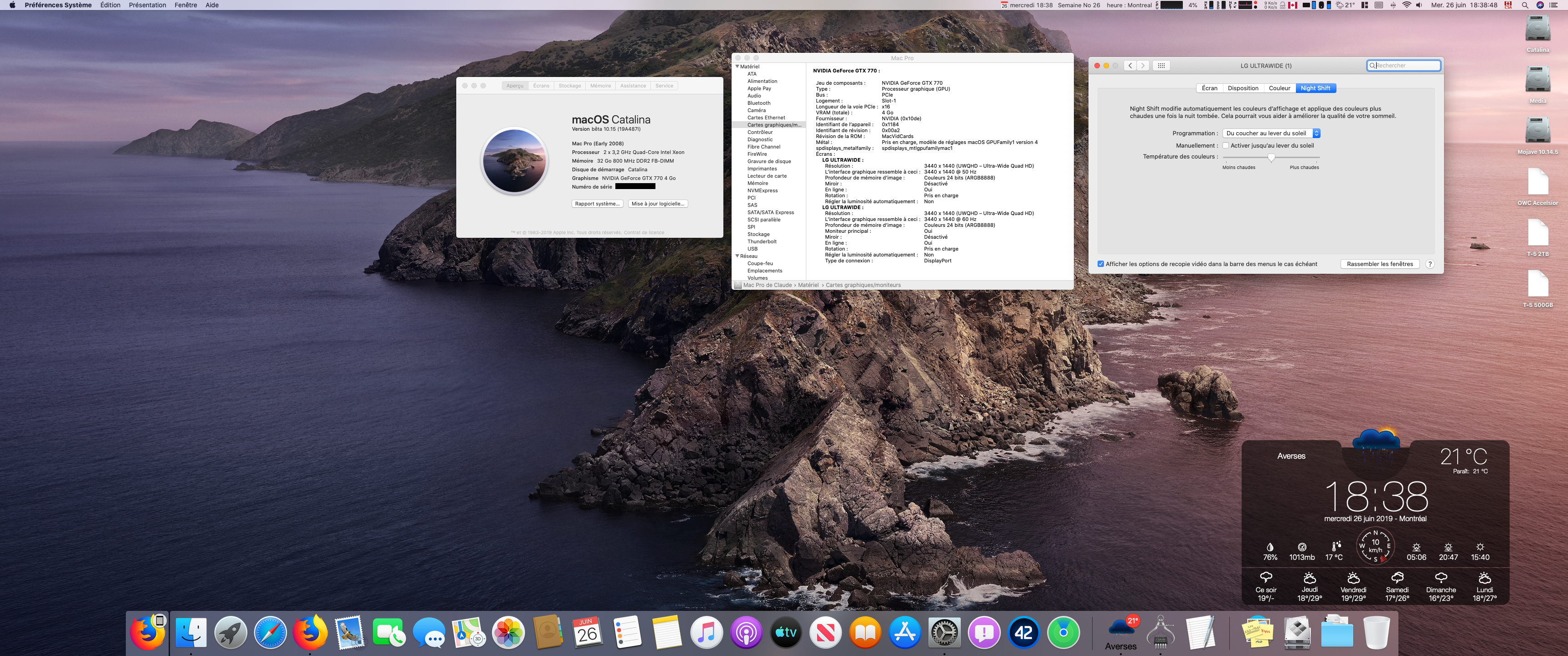Collapse the Matériel tree section
Image resolution: width=1568 pixels, height=656 pixels.
pyautogui.click(x=737, y=67)
